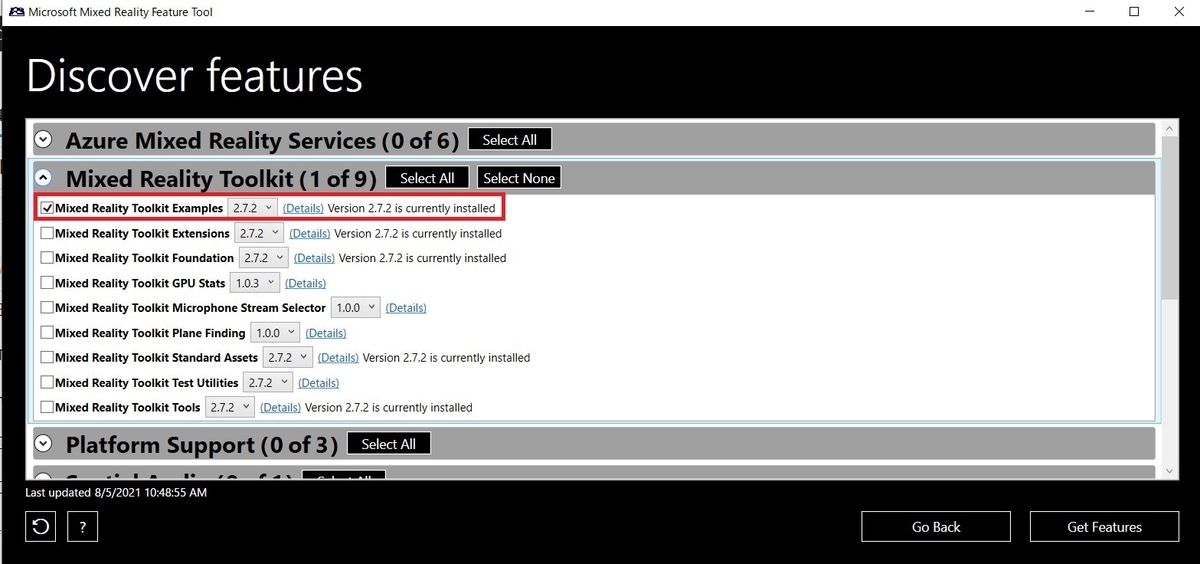Enable Mixed Reality Toolkit Standard Assets checkbox
Image resolution: width=1200 pixels, height=564 pixels.
click(47, 357)
